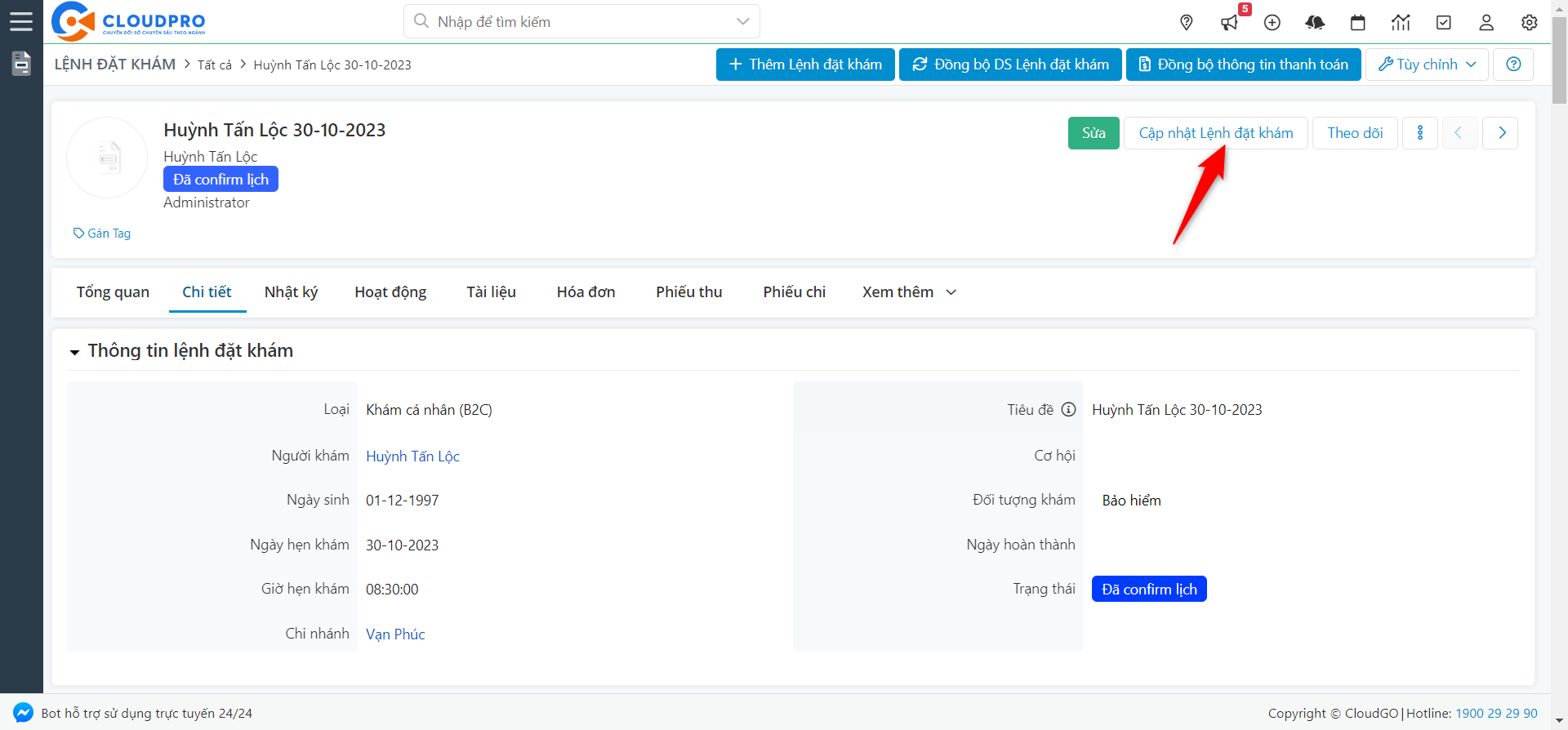Click header Đã confirm lịch status badge
This screenshot has width=1568, height=730.
tap(220, 180)
